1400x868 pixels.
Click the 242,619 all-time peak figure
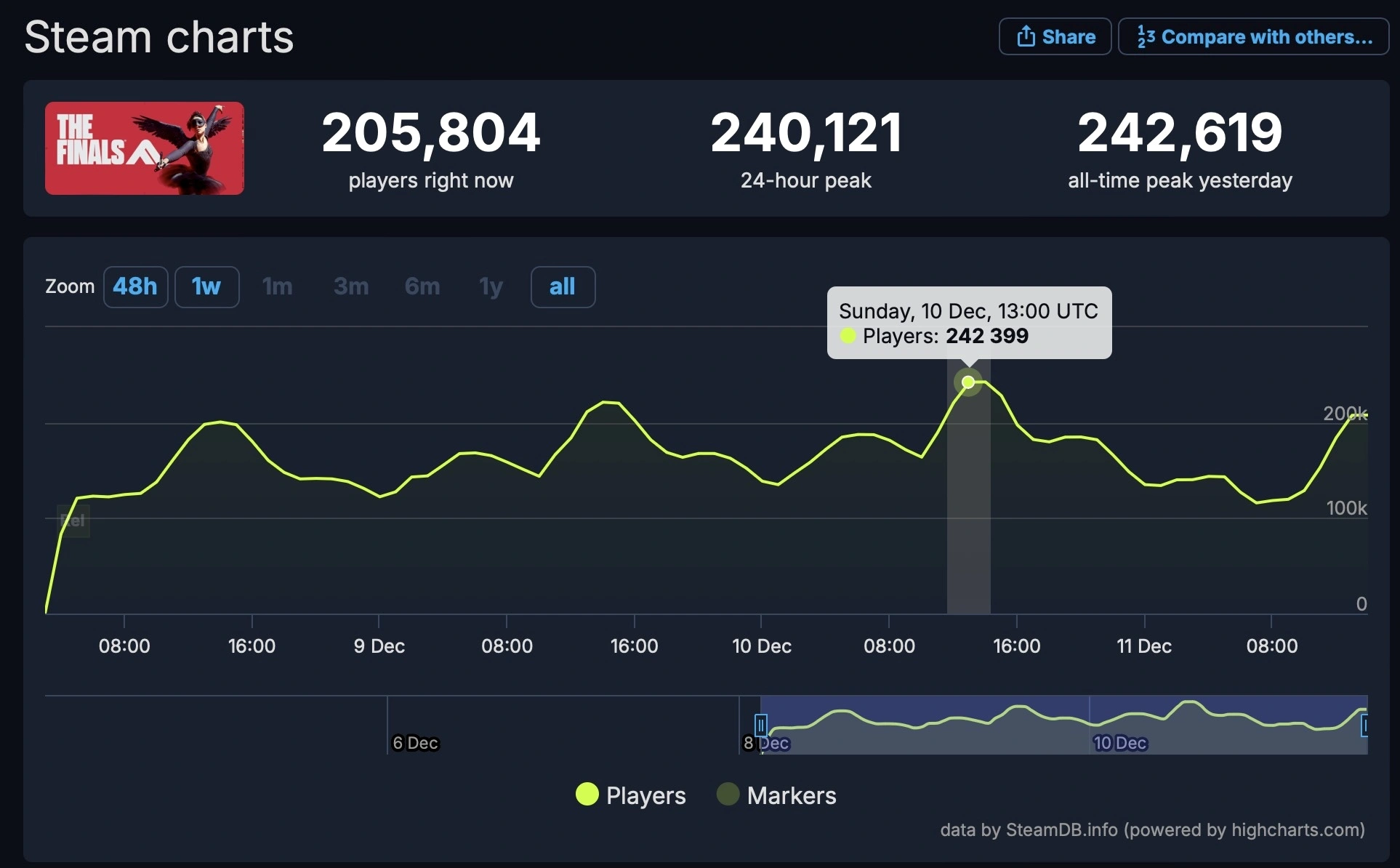(x=1180, y=133)
